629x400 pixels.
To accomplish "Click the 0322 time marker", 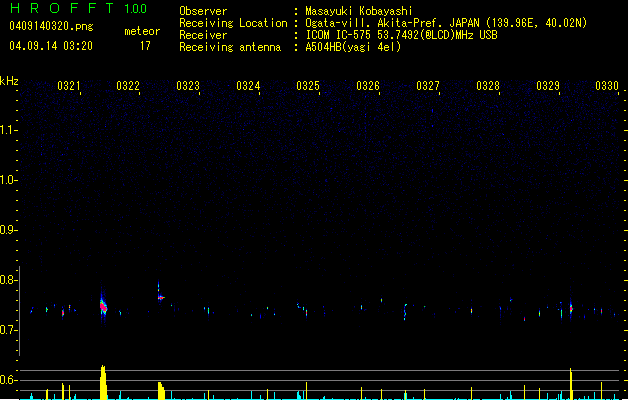I will pyautogui.click(x=128, y=85).
